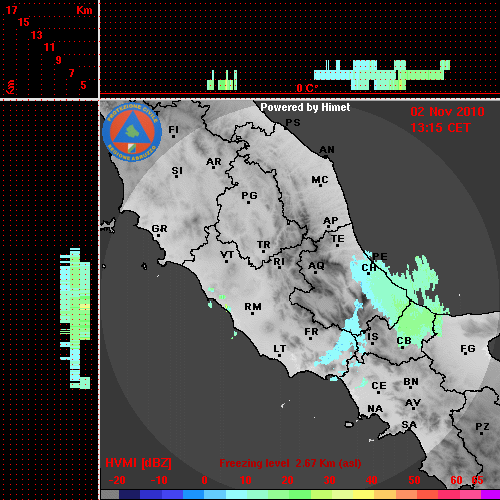
Task: Click the HVMI [dBZ] legend title
Action: [x=138, y=463]
